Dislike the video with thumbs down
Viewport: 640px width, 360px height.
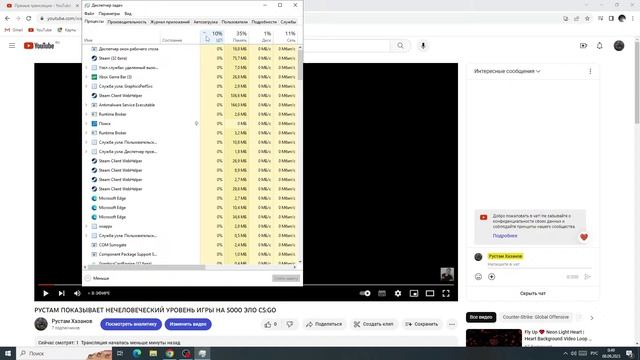[290, 324]
